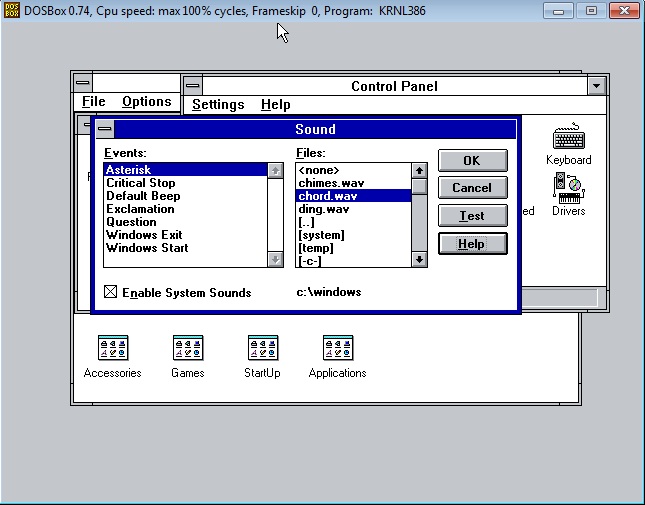Click the Help button in Sound dialog
The width and height of the screenshot is (645, 505).
tap(473, 244)
